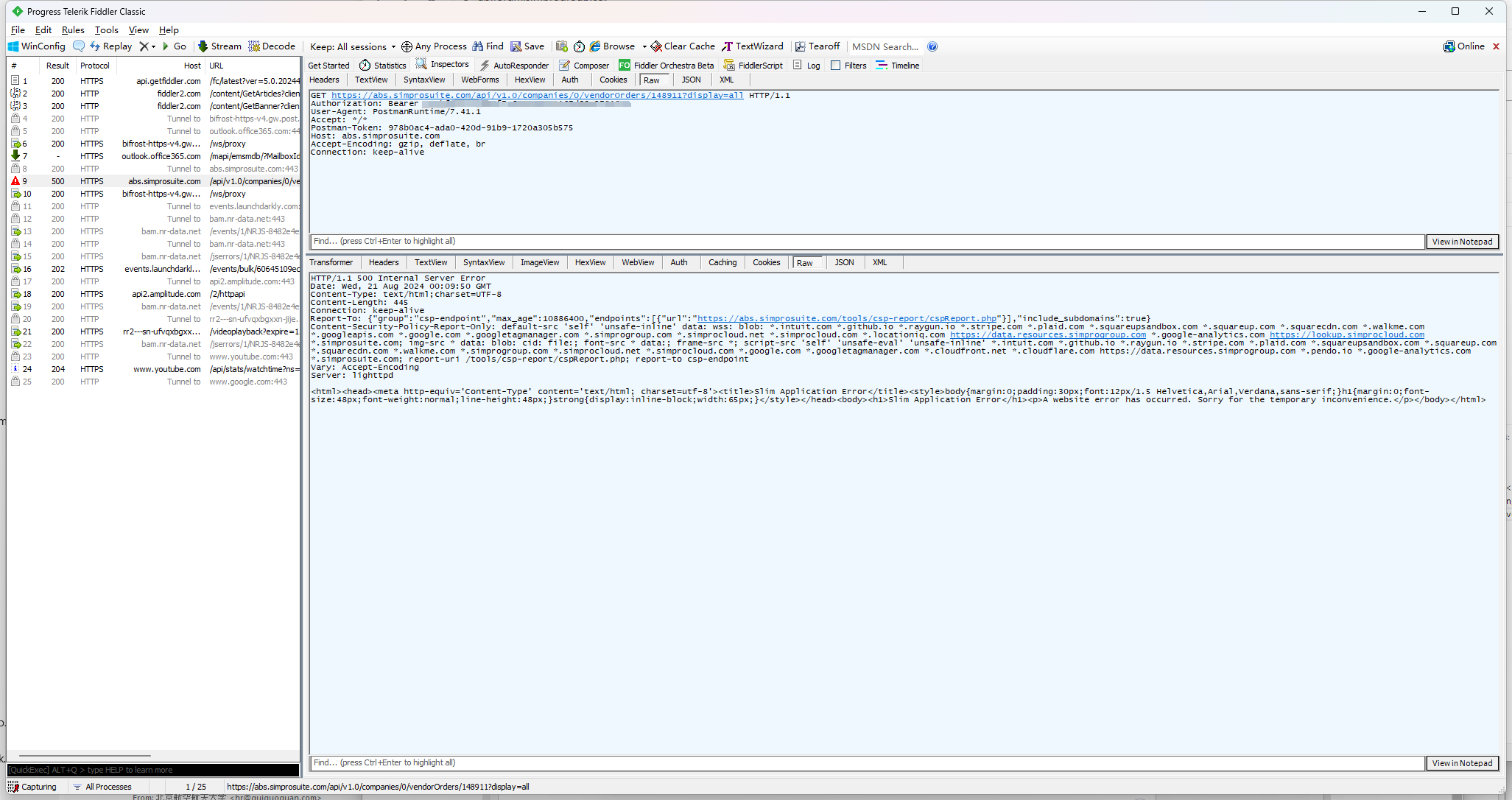
Task: Select response inspector Caching tab
Action: tap(722, 262)
